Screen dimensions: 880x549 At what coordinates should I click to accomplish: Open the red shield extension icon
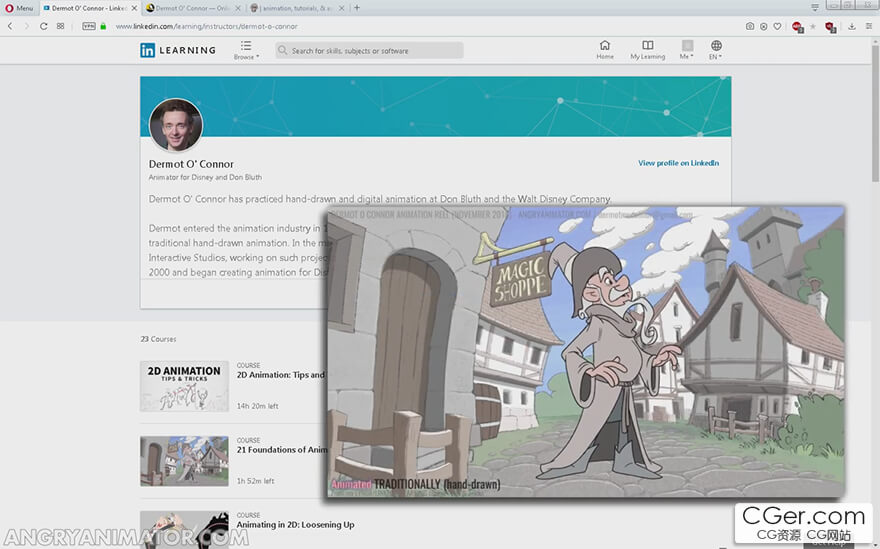[x=831, y=27]
